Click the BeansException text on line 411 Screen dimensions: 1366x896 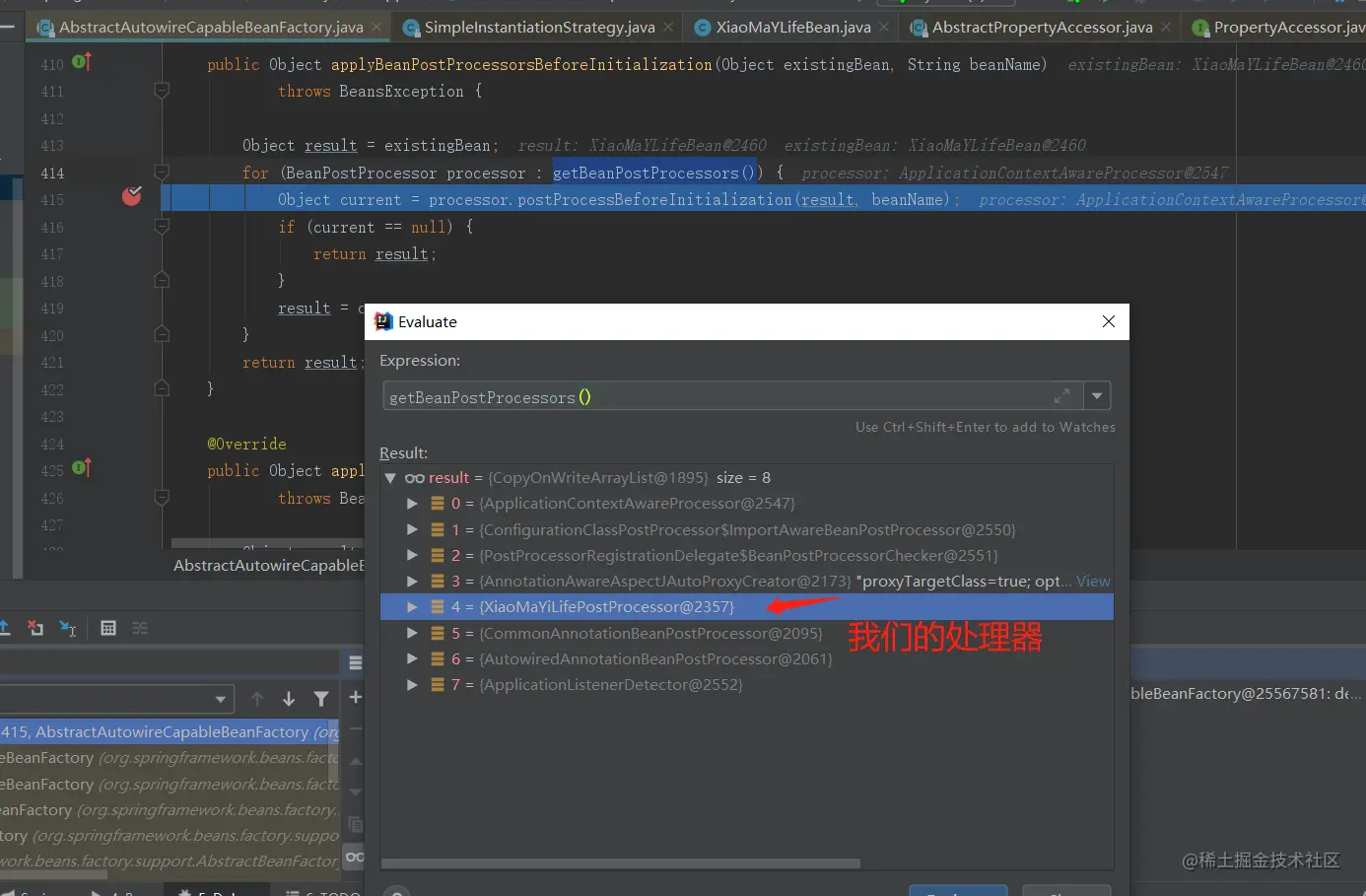(x=401, y=91)
